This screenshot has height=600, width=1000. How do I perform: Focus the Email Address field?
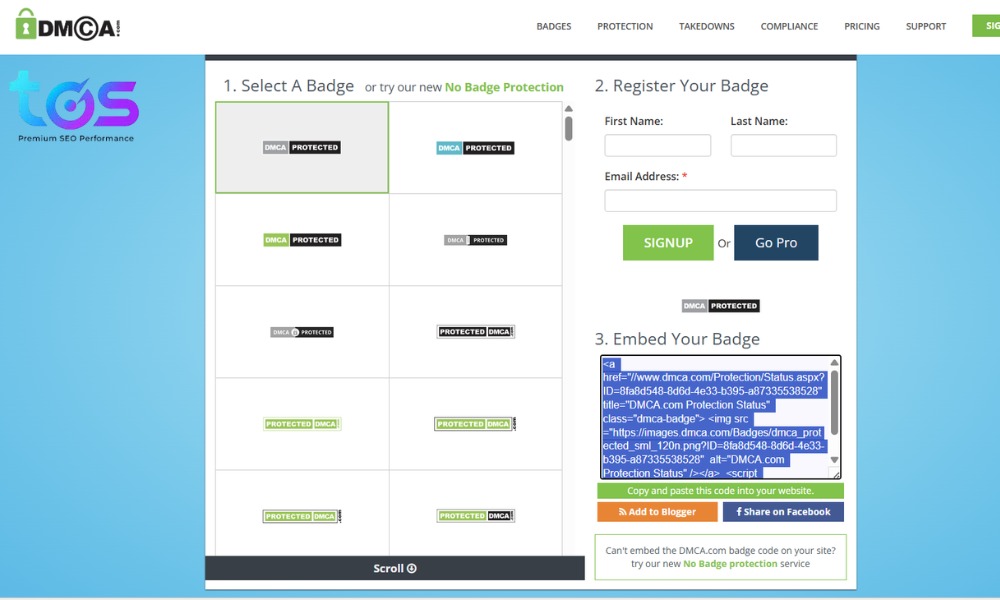coord(720,201)
